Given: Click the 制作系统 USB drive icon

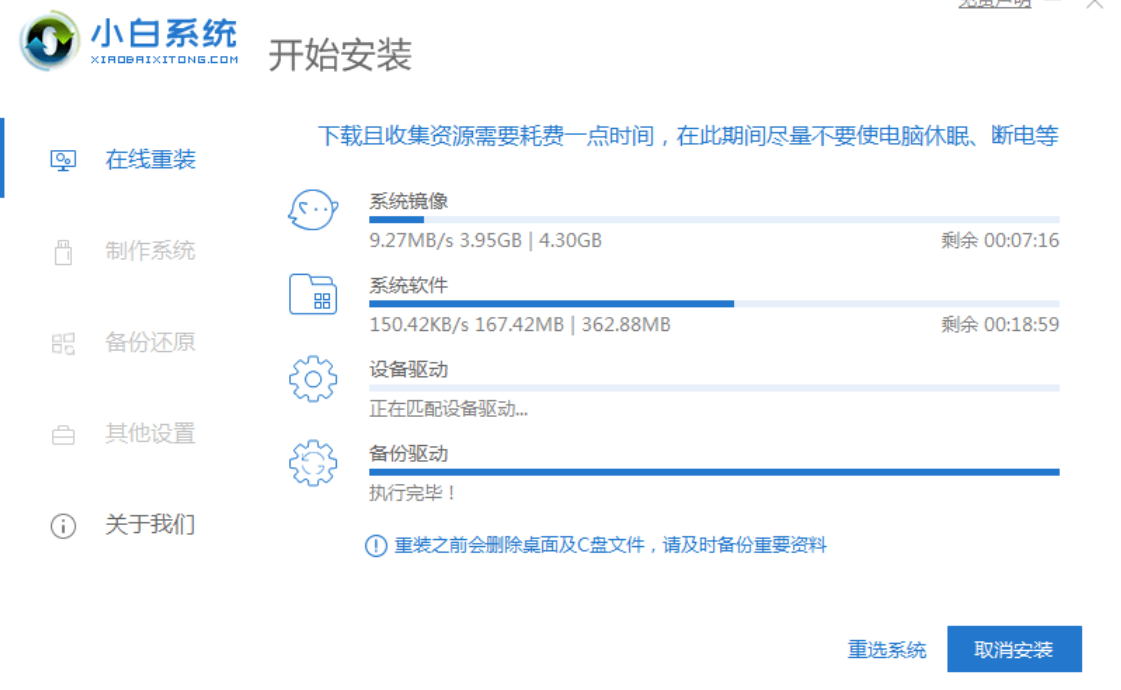Looking at the screenshot, I should click(62, 250).
